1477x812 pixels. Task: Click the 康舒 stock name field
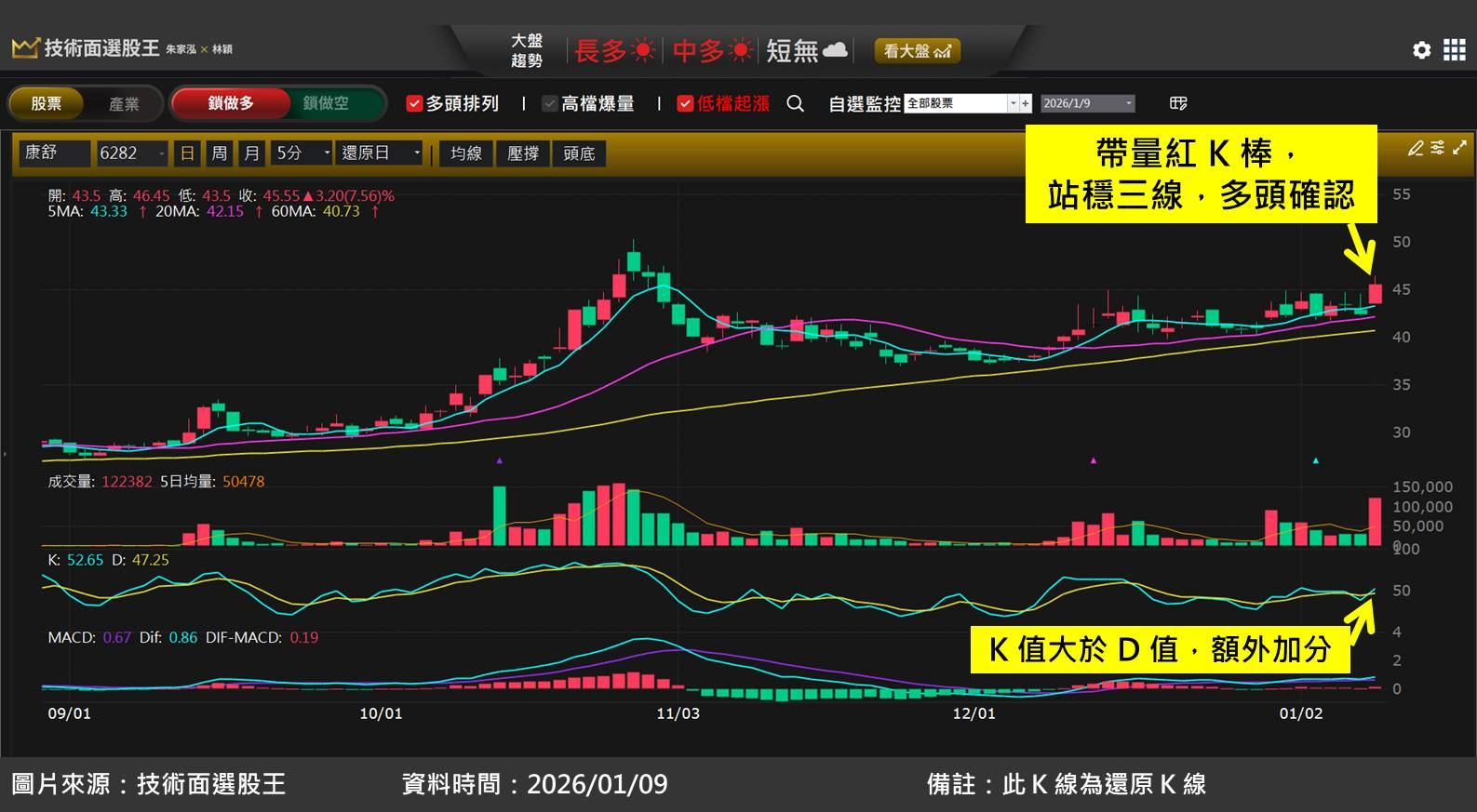tap(55, 153)
